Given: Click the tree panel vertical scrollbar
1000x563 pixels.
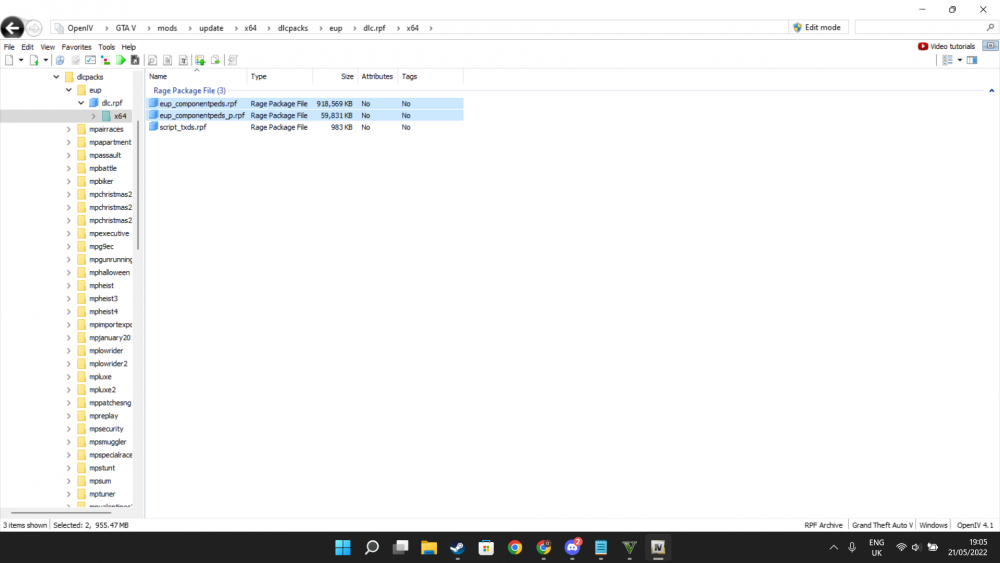Looking at the screenshot, I should coord(138,185).
